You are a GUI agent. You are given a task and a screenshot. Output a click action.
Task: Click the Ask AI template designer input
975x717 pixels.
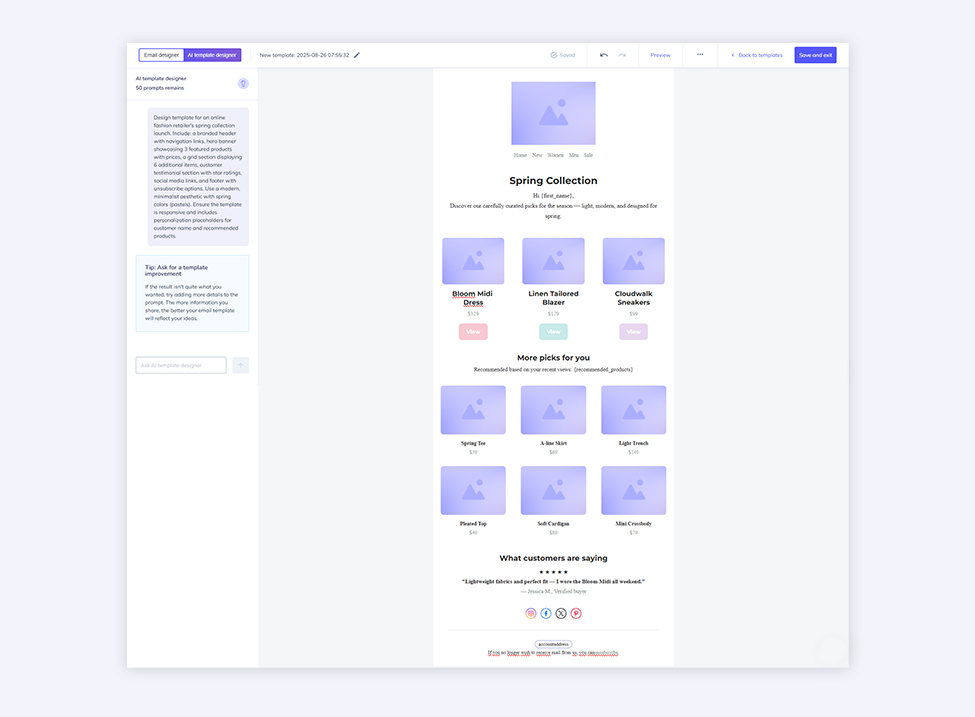(181, 365)
